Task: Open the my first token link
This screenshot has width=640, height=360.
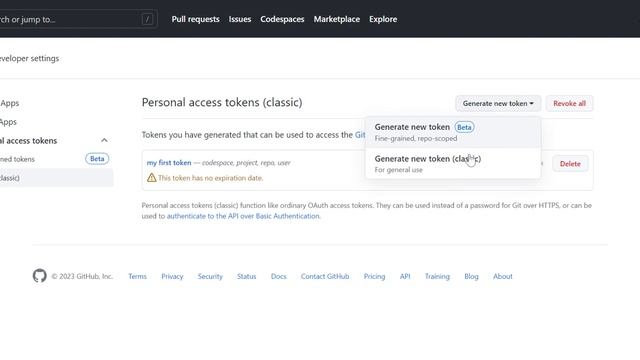Action: coord(169,162)
